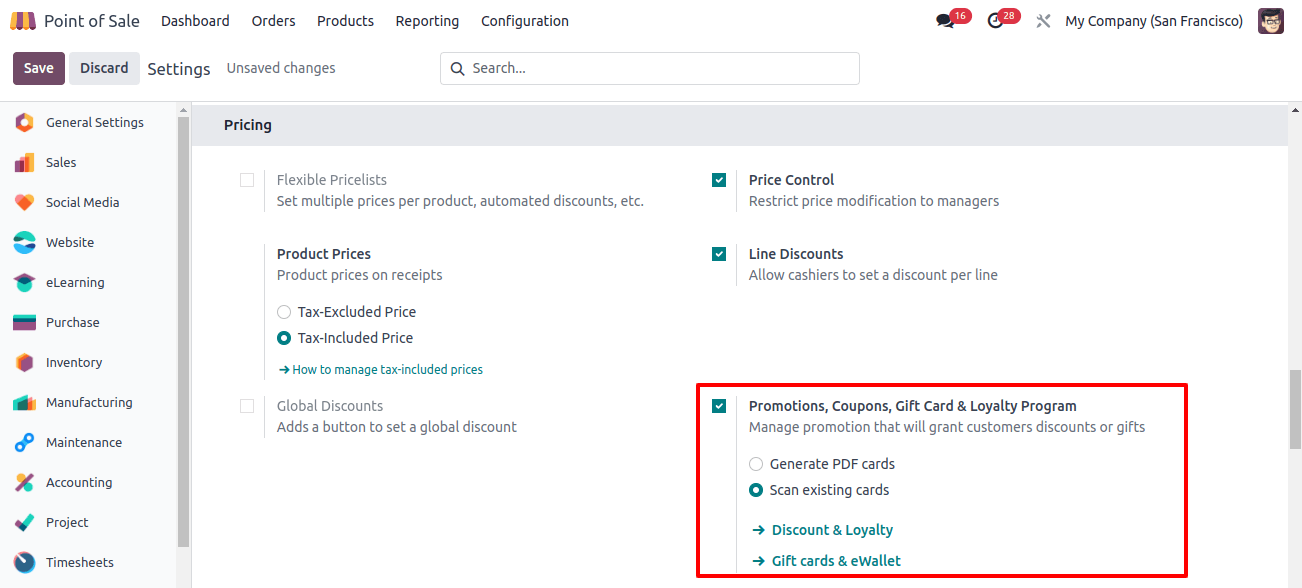Click the Product Prices label

pyautogui.click(x=324, y=254)
